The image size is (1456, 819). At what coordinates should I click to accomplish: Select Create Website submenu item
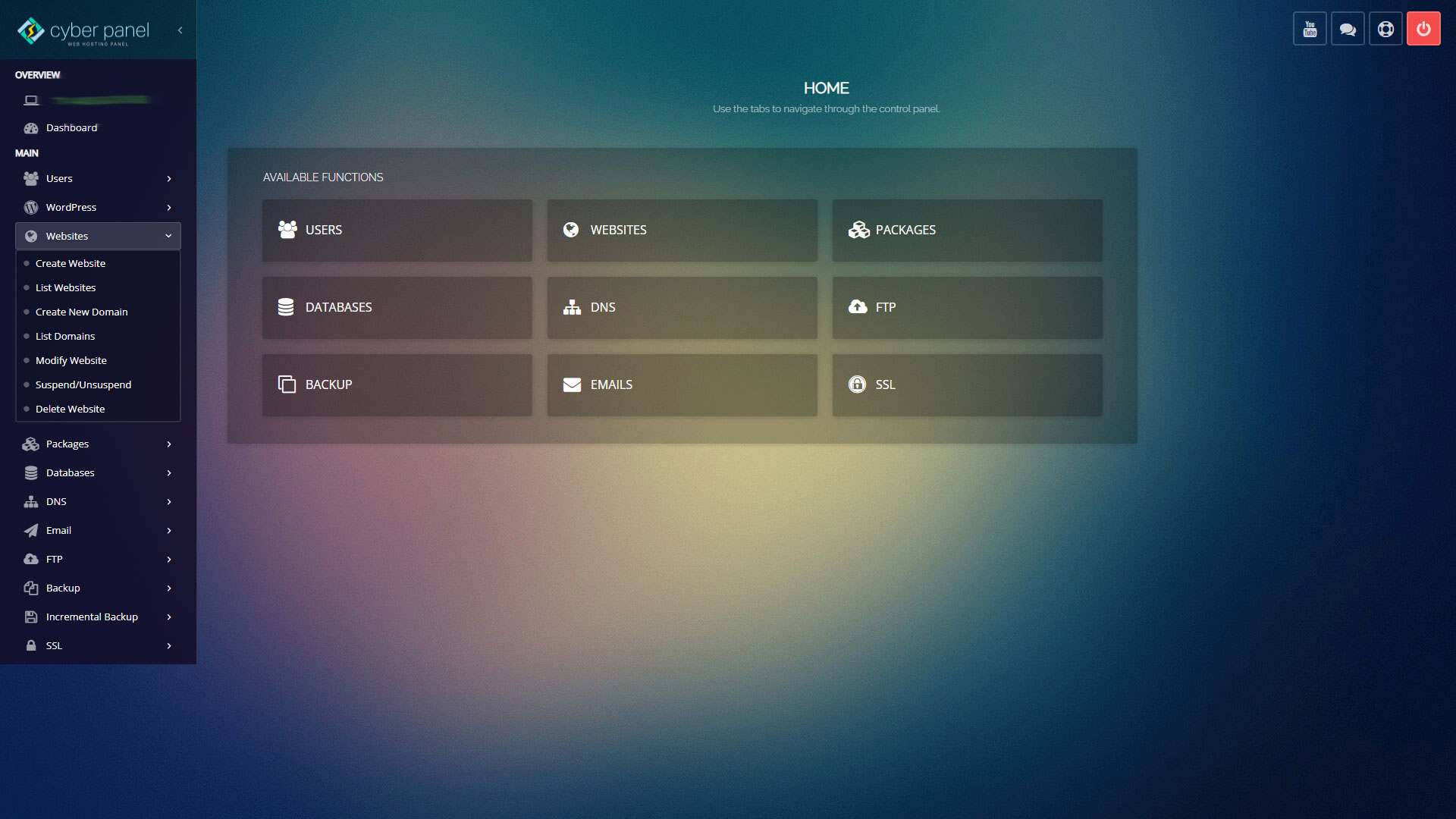point(71,263)
